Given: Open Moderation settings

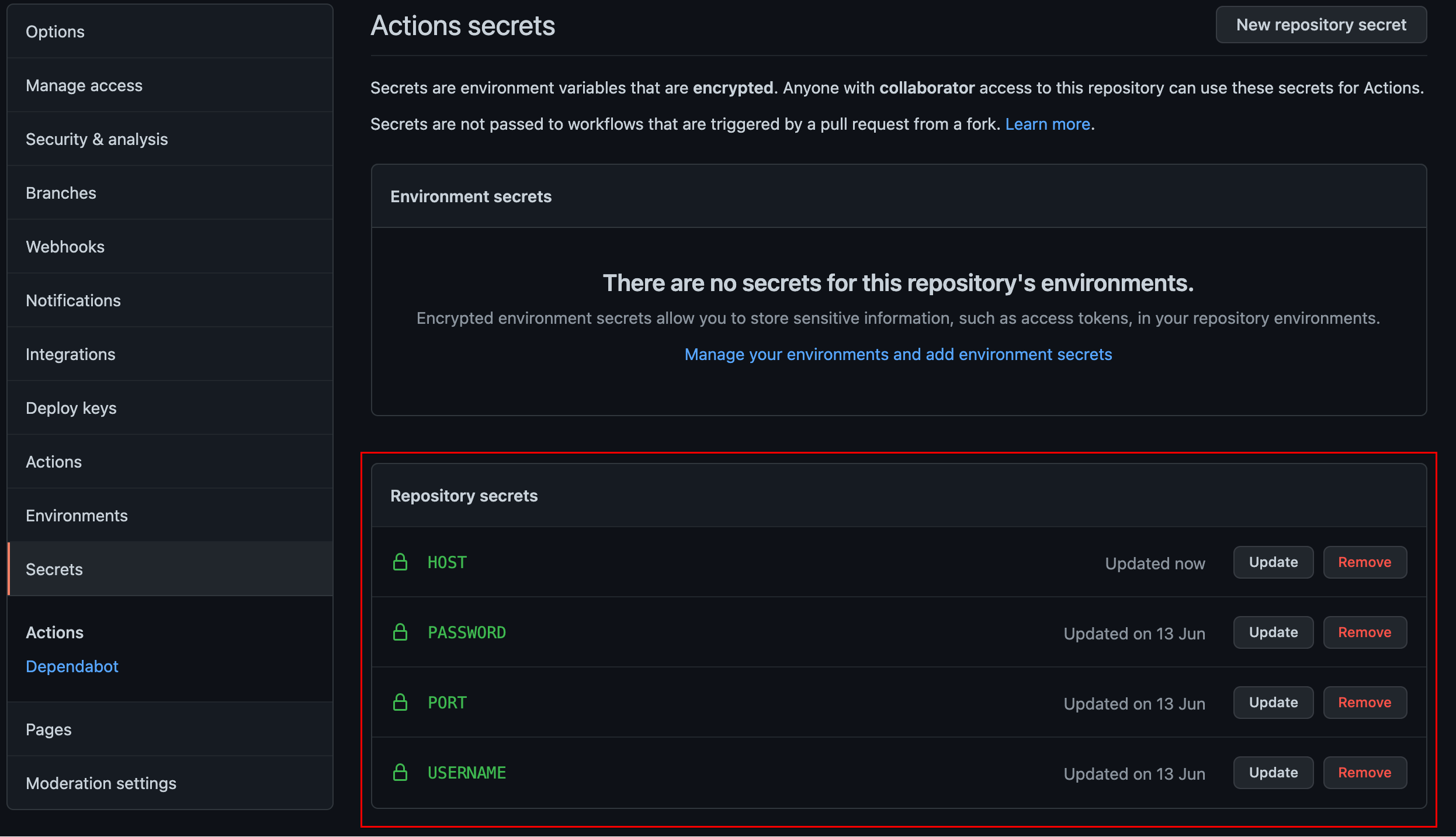Looking at the screenshot, I should (170, 783).
